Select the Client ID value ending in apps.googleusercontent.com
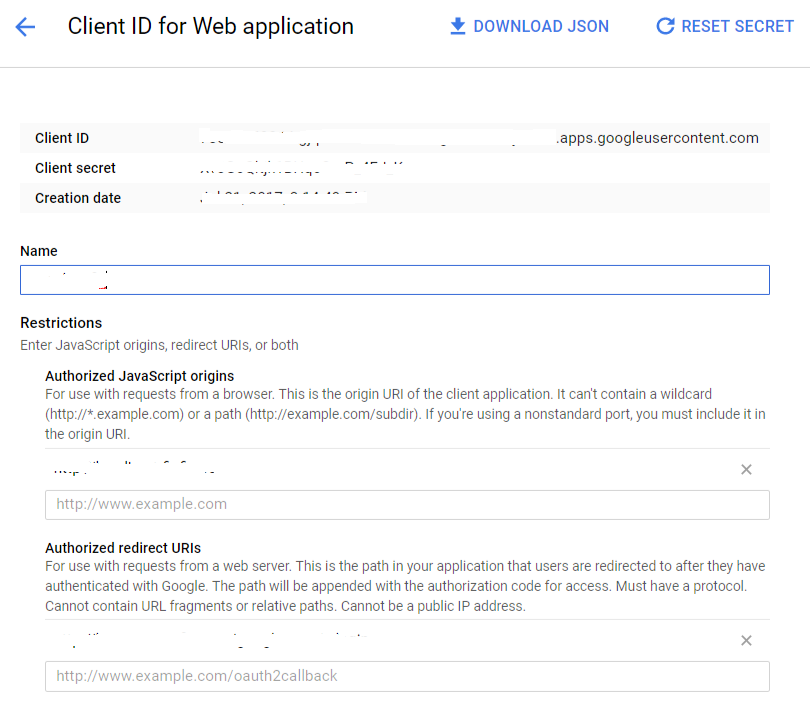Viewport: 810px width, 707px height. pyautogui.click(x=479, y=138)
